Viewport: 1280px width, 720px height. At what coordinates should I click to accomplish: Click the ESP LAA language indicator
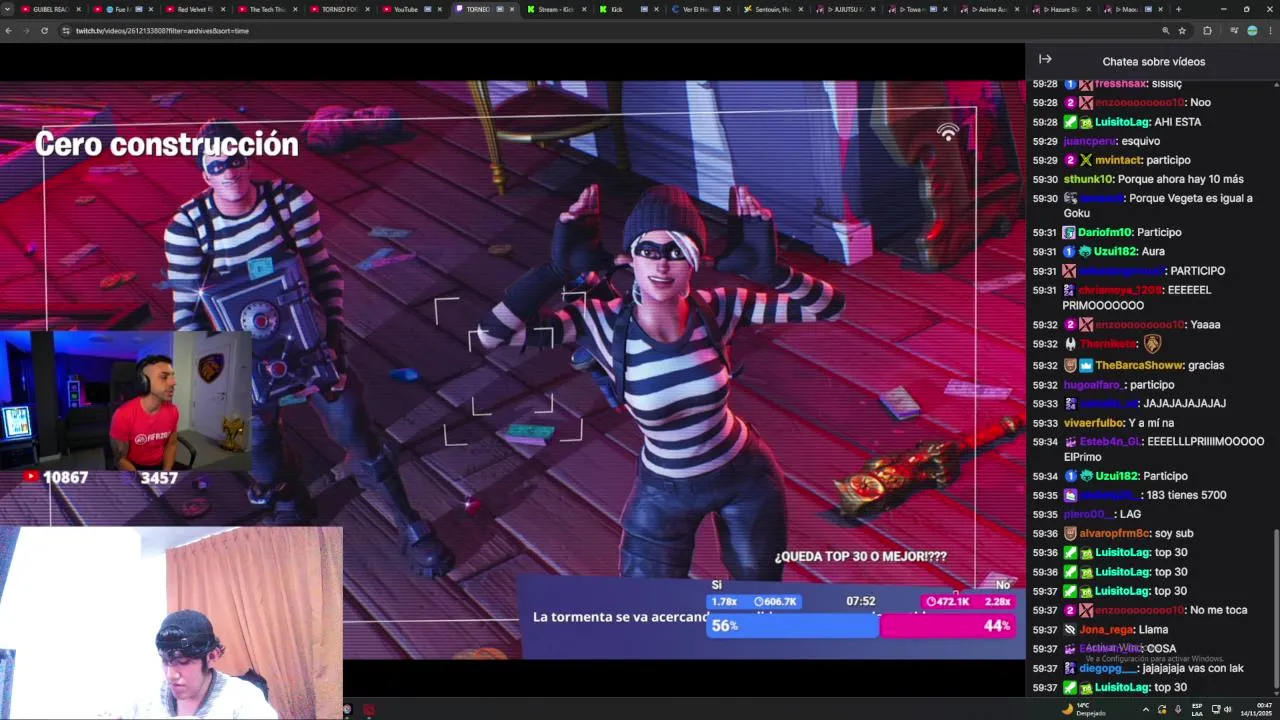(1197, 709)
